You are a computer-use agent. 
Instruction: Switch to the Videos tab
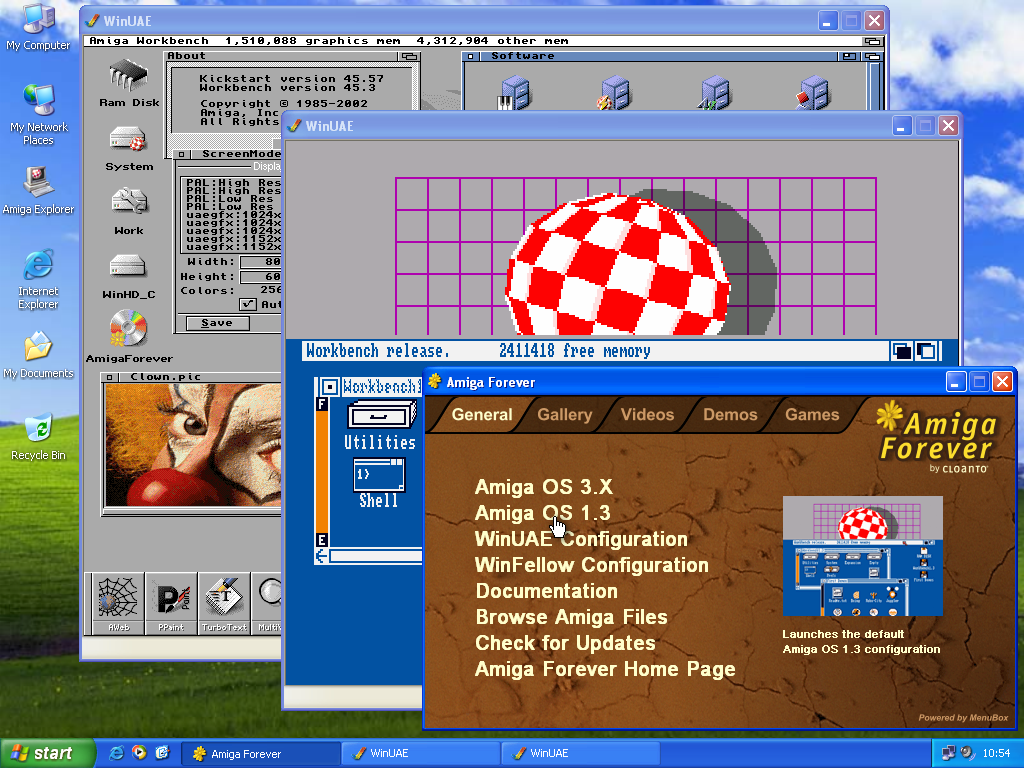647,415
